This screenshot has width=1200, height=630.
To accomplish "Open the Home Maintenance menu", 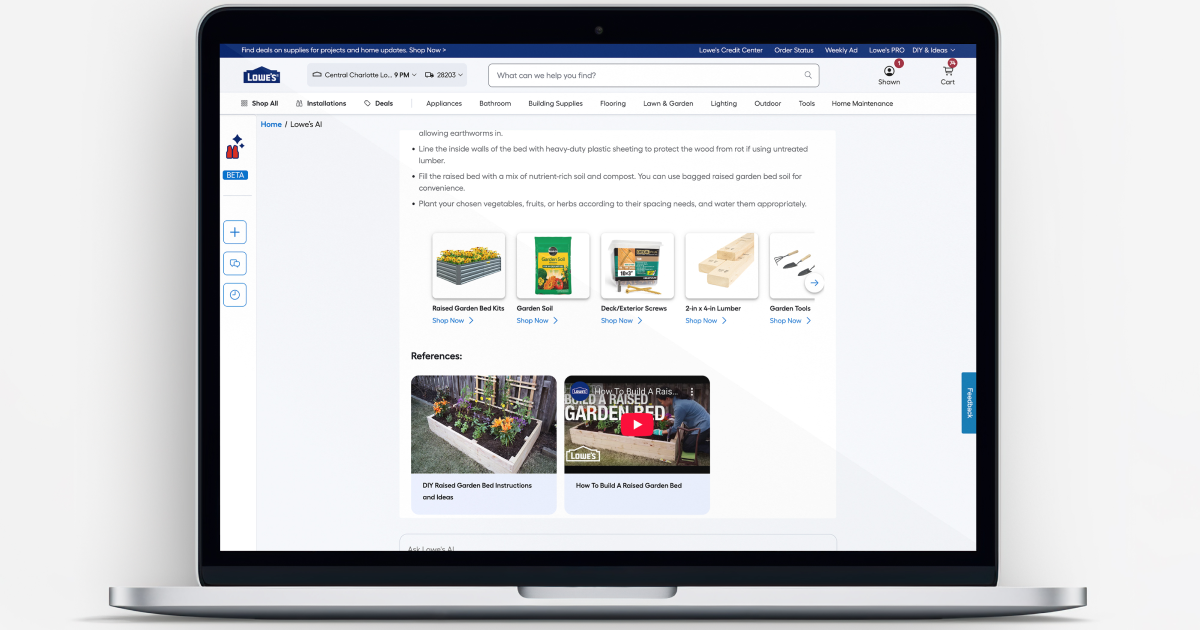I will (862, 103).
